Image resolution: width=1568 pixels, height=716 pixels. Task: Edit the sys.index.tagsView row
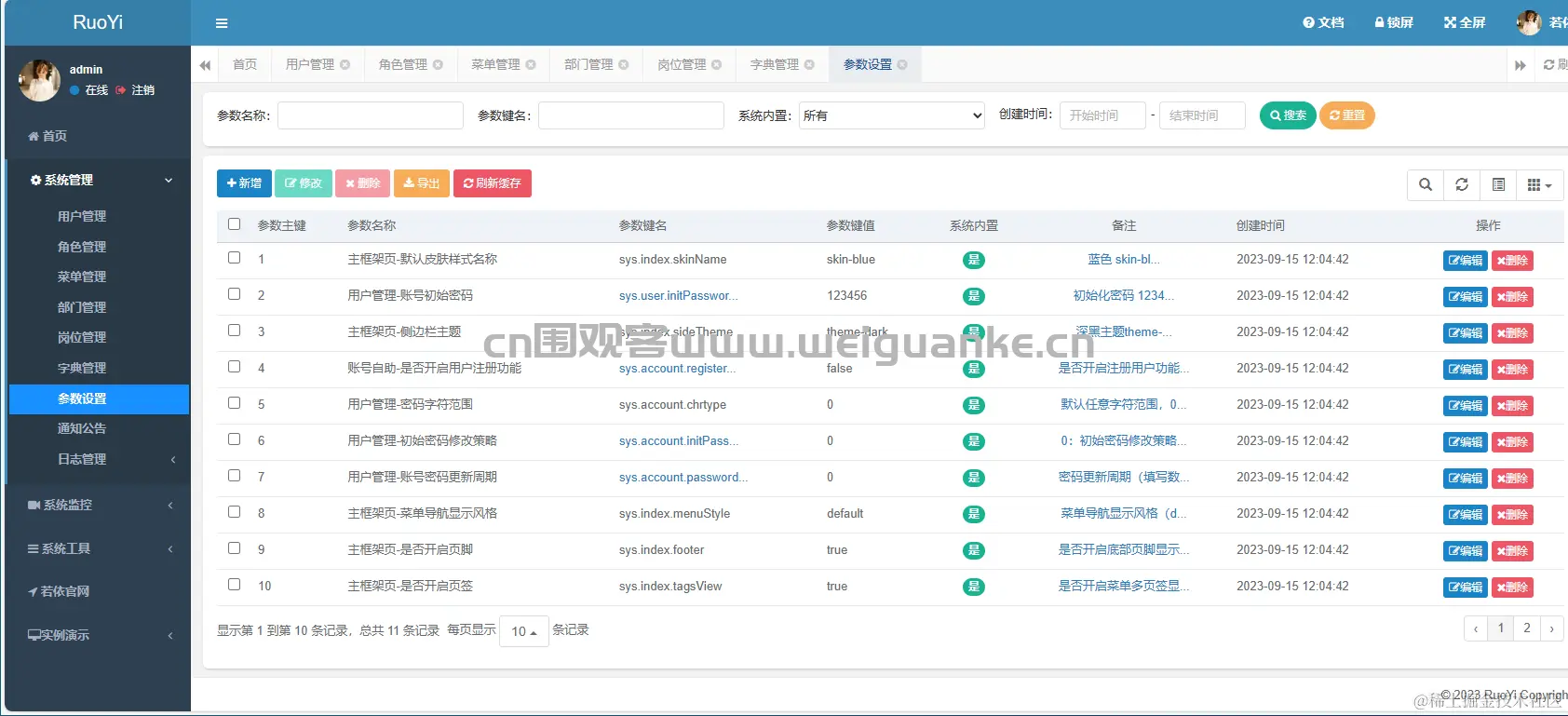(x=1466, y=588)
